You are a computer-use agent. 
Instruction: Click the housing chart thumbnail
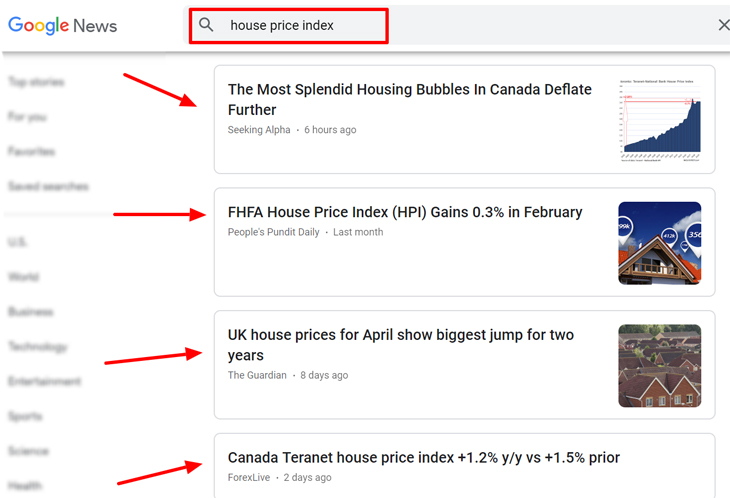659,119
